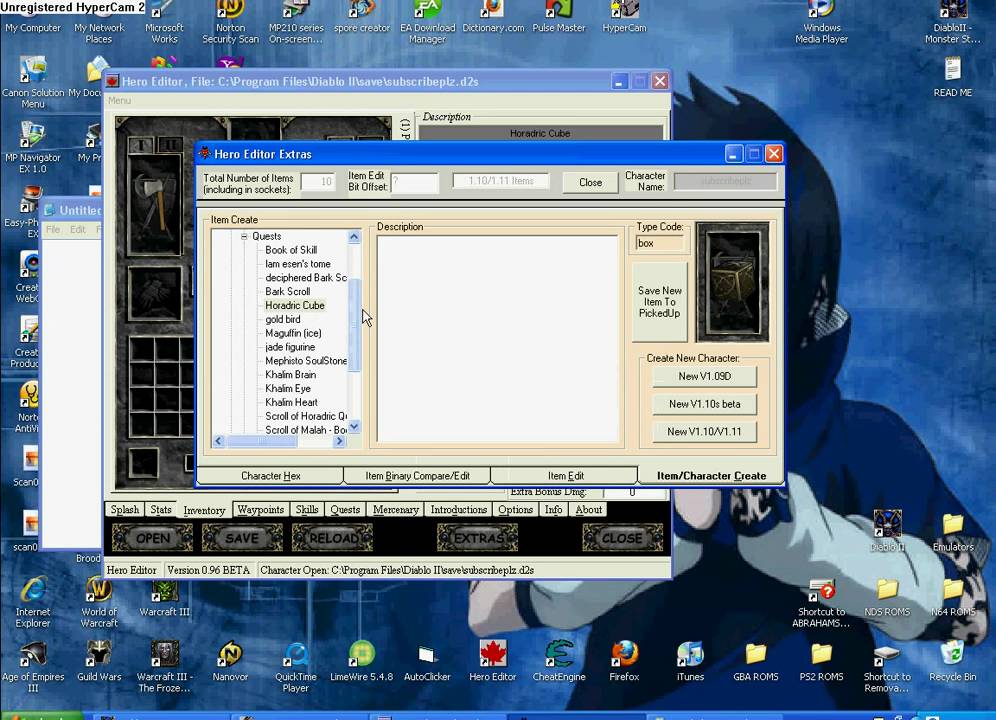996x720 pixels.
Task: Select Bark Scroll in the item tree
Action: pyautogui.click(x=288, y=292)
